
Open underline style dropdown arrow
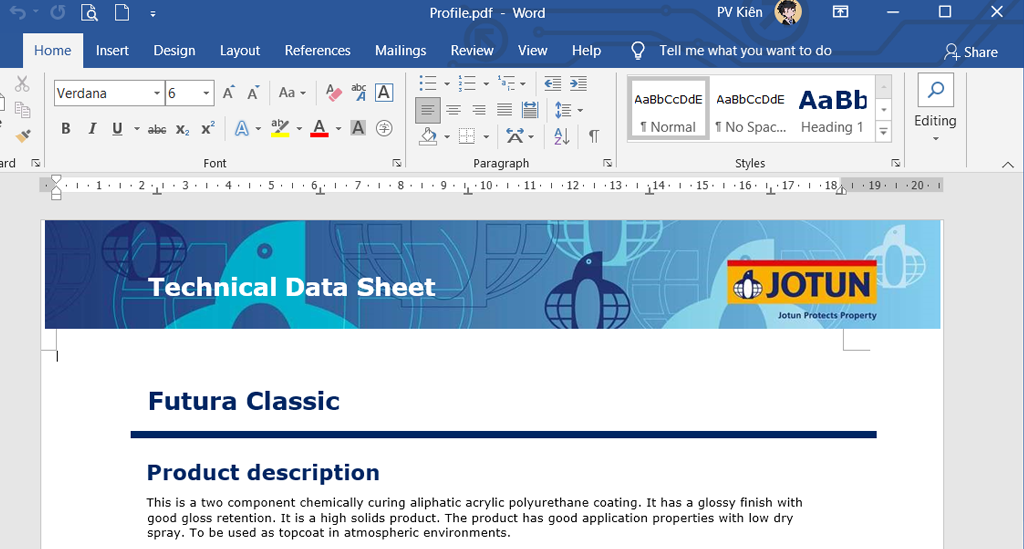point(136,129)
